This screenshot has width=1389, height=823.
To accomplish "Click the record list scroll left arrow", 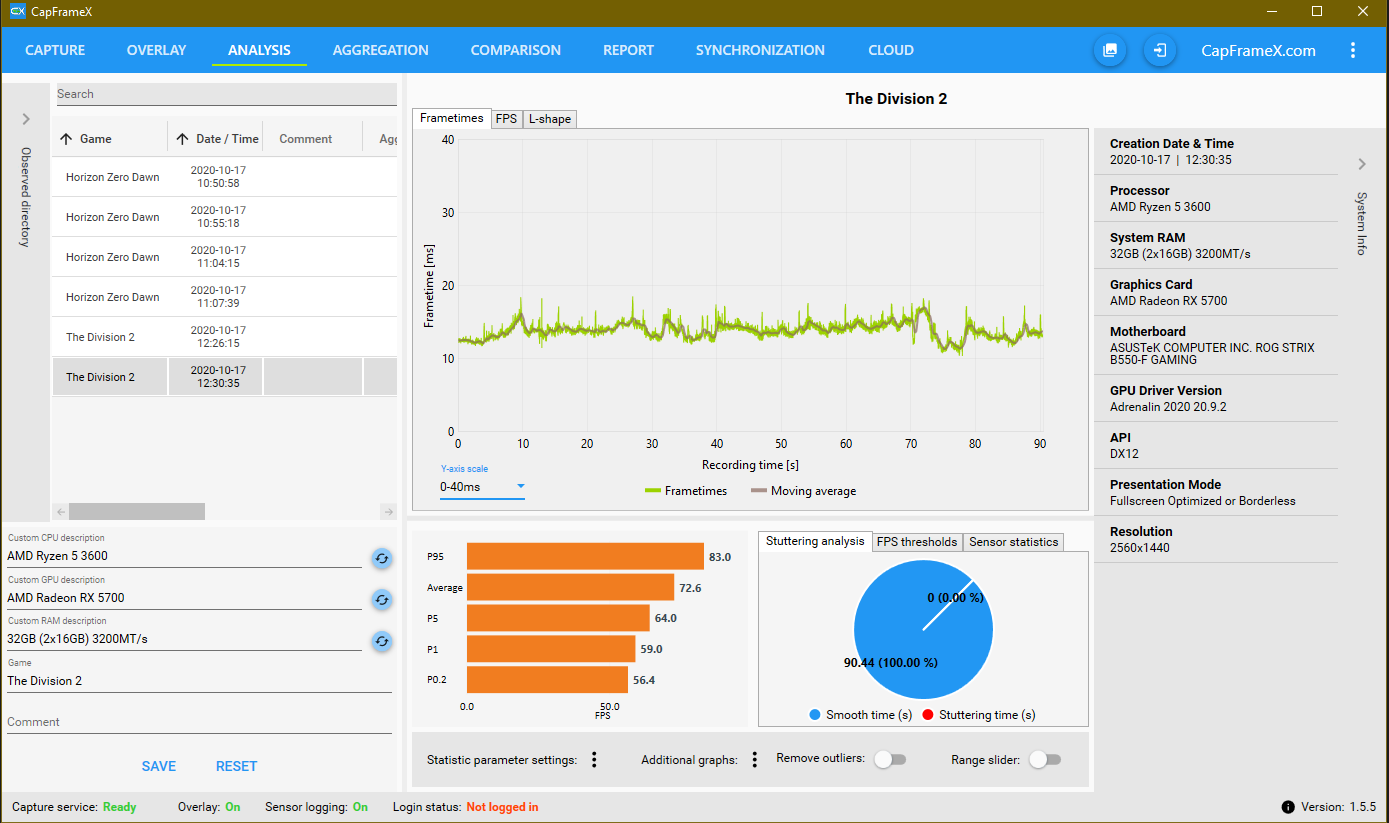I will [59, 511].
